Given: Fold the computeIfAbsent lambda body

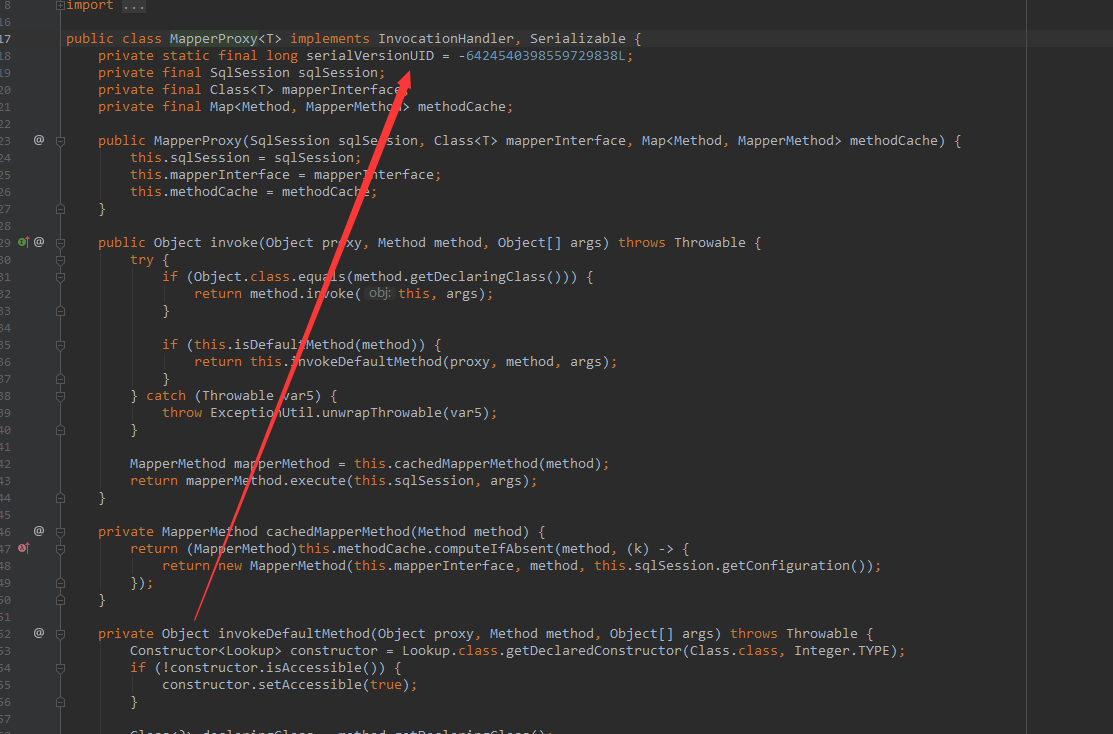Looking at the screenshot, I should tap(60, 549).
